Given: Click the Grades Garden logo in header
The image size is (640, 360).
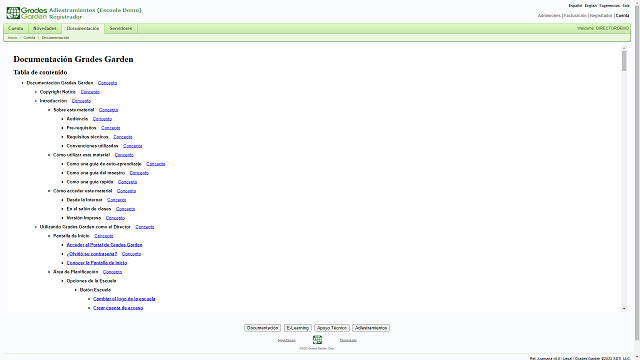Looking at the screenshot, I should 27,13.
